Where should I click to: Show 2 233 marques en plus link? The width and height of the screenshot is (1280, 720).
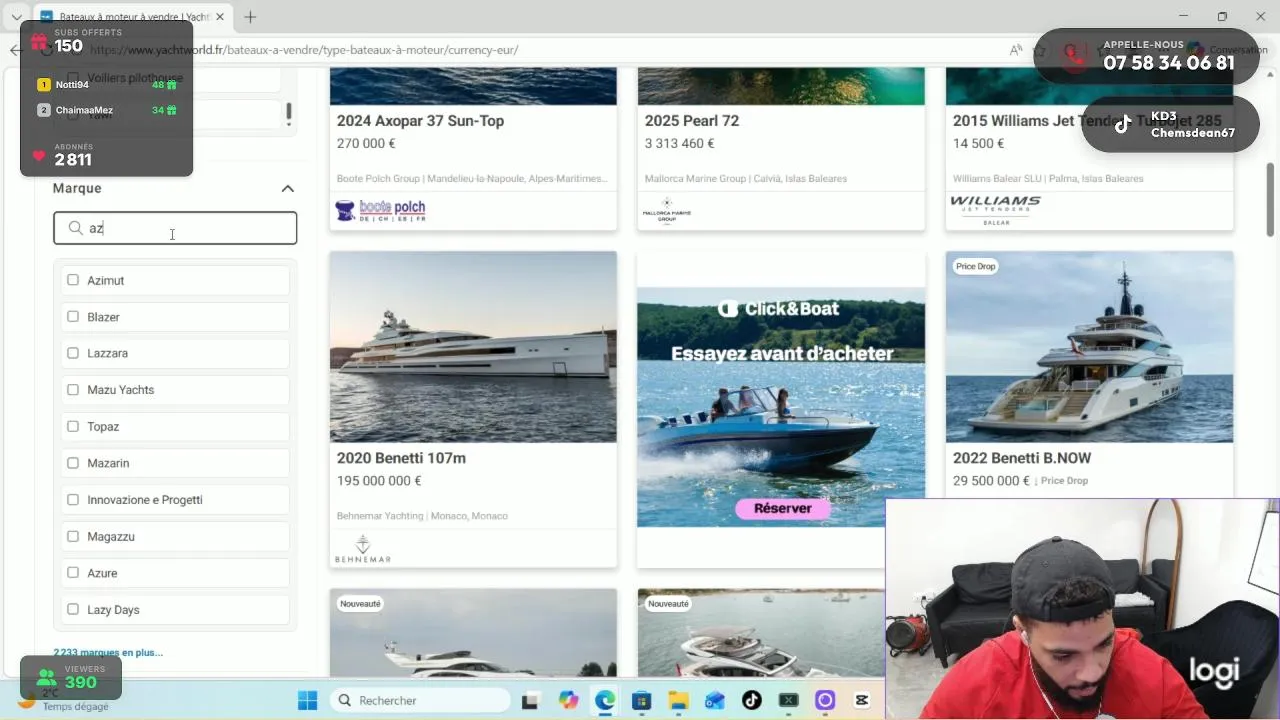(x=108, y=652)
